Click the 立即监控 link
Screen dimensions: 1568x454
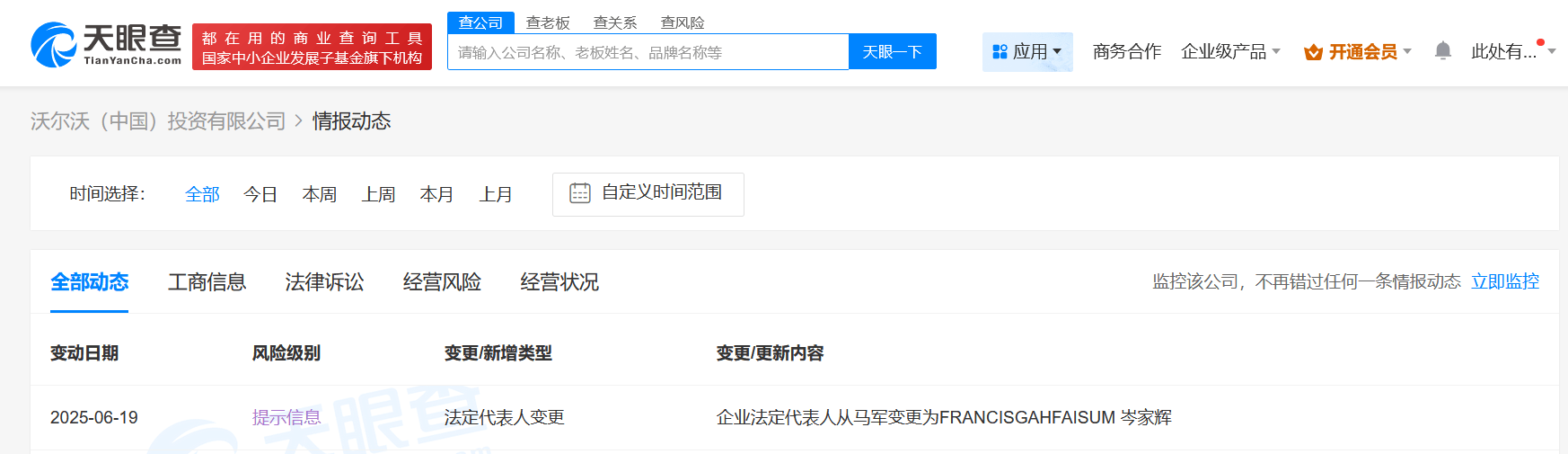[1505, 281]
